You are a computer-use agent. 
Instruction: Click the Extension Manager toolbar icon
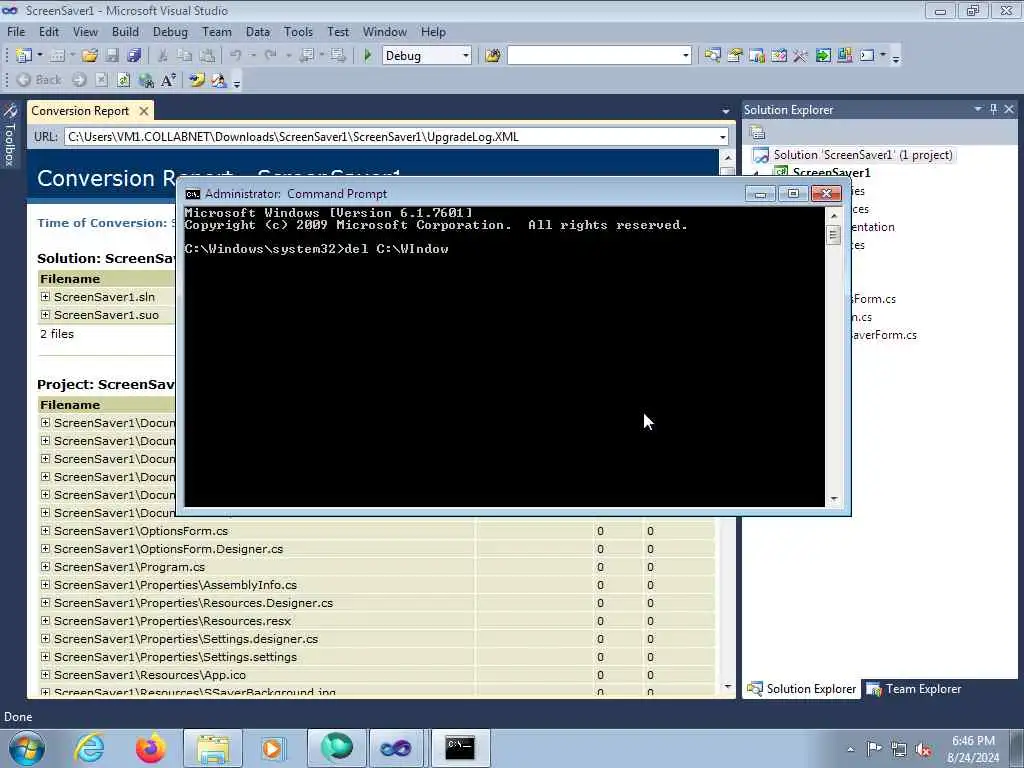click(x=844, y=56)
